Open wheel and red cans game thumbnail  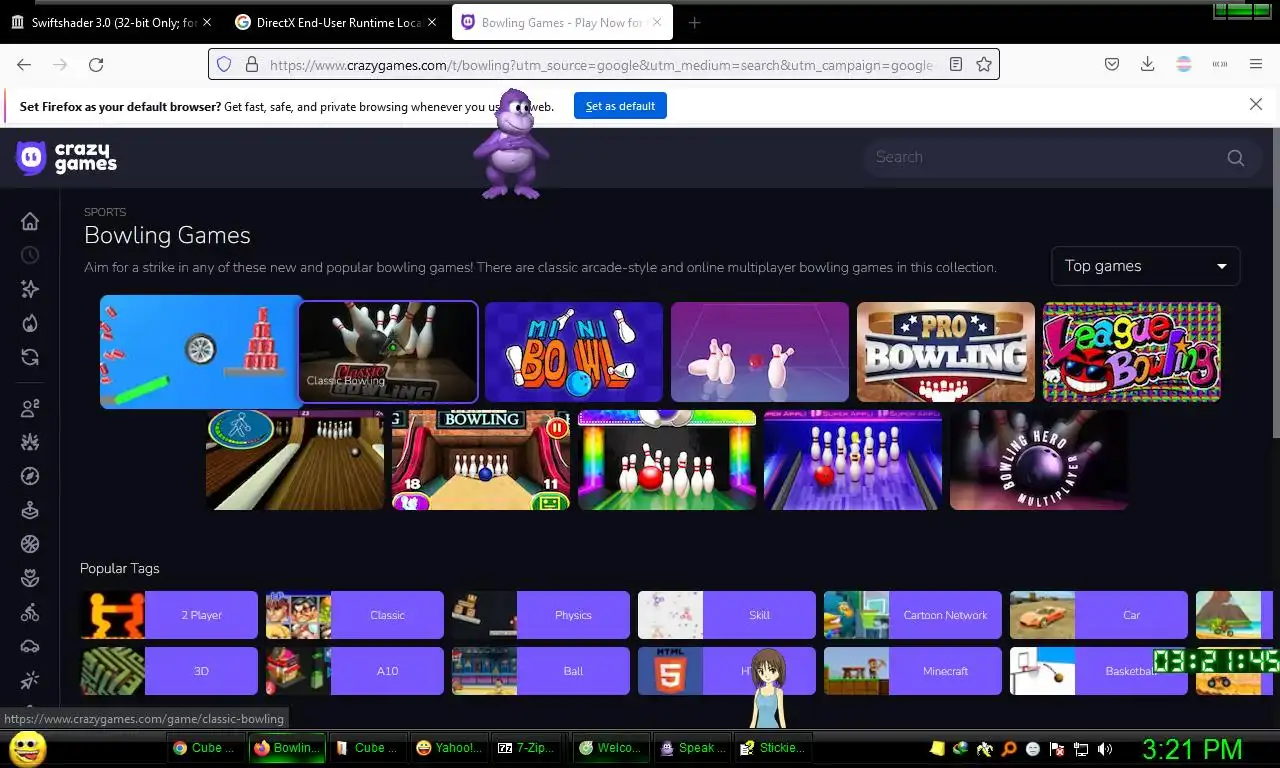(201, 352)
